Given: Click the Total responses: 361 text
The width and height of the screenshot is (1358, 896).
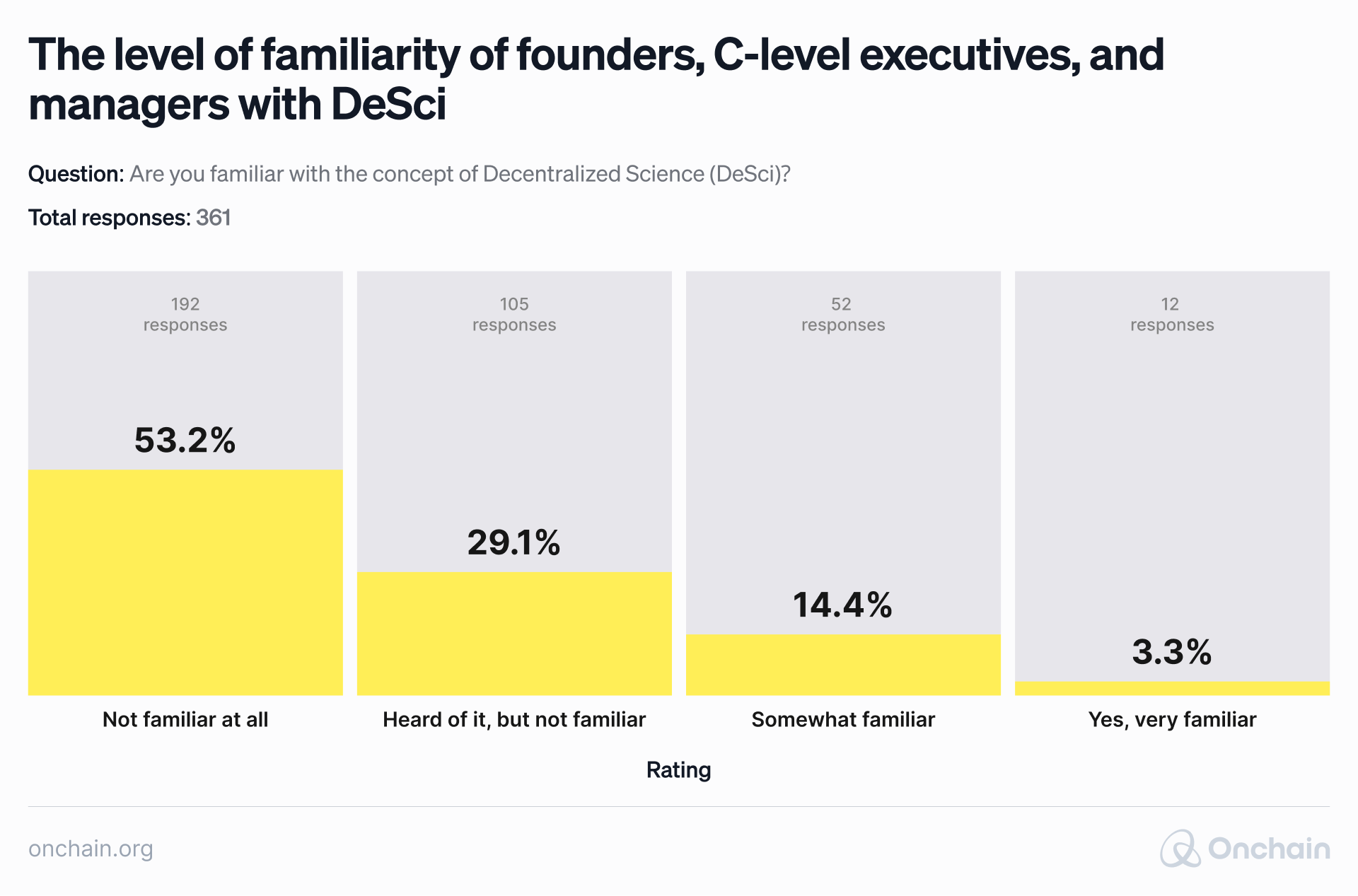Looking at the screenshot, I should click(129, 217).
